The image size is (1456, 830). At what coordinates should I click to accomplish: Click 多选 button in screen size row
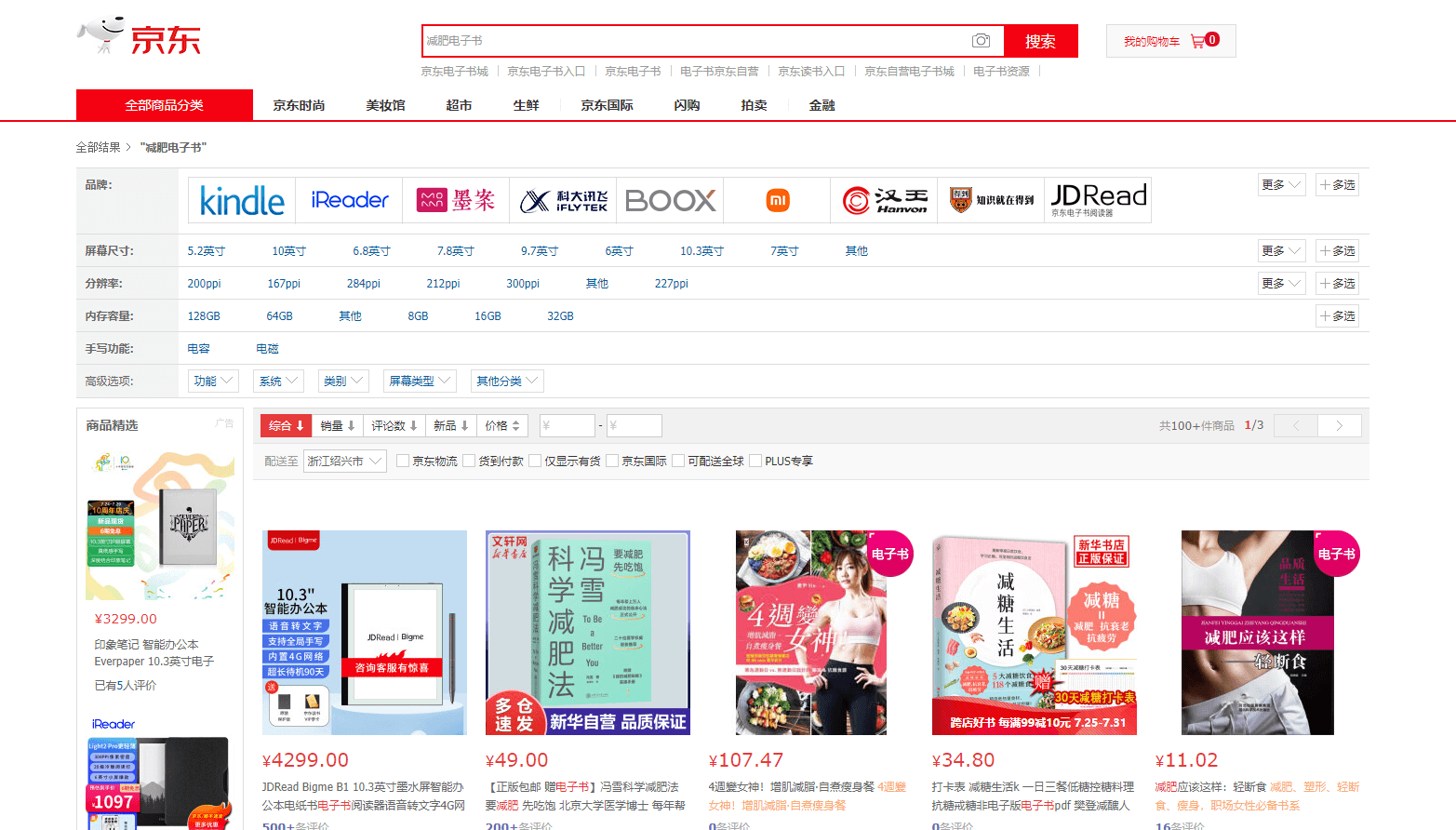(x=1338, y=251)
